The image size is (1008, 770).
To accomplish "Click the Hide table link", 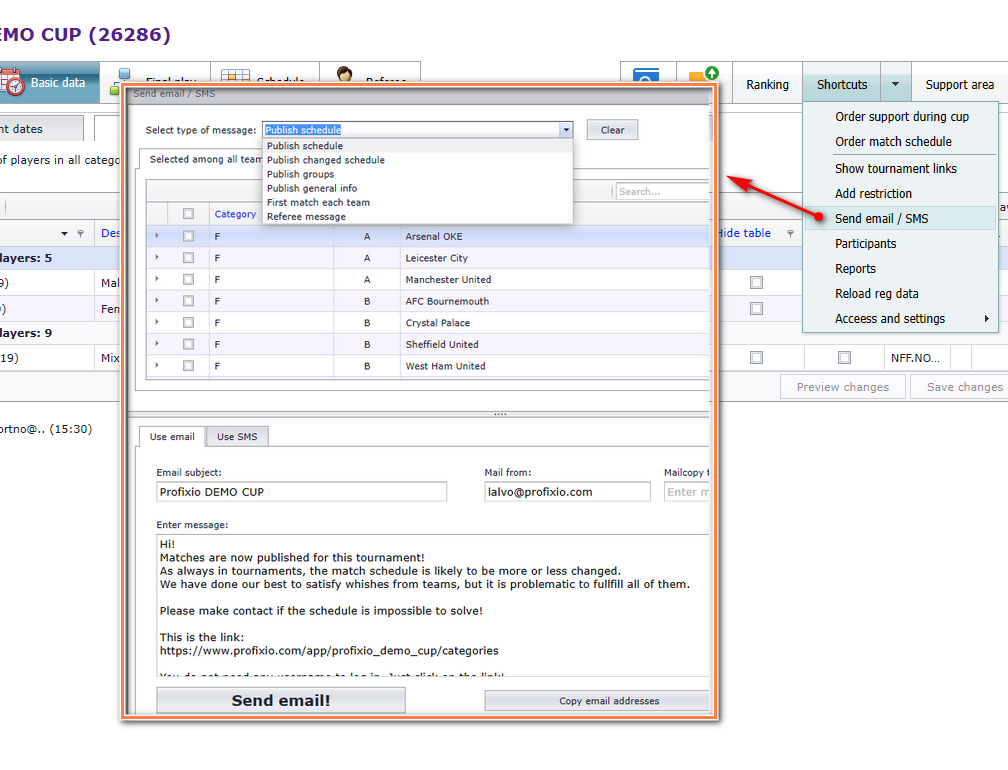I will pos(744,233).
